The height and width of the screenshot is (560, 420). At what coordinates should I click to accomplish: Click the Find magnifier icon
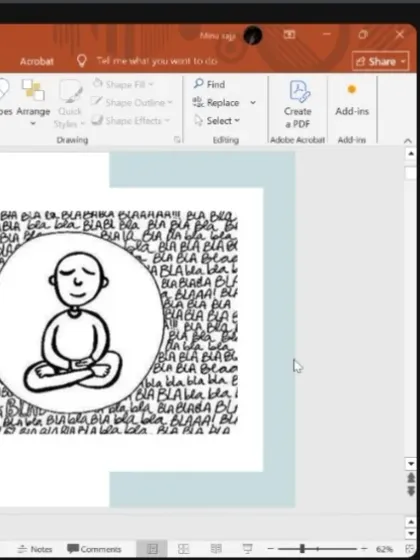tap(198, 84)
